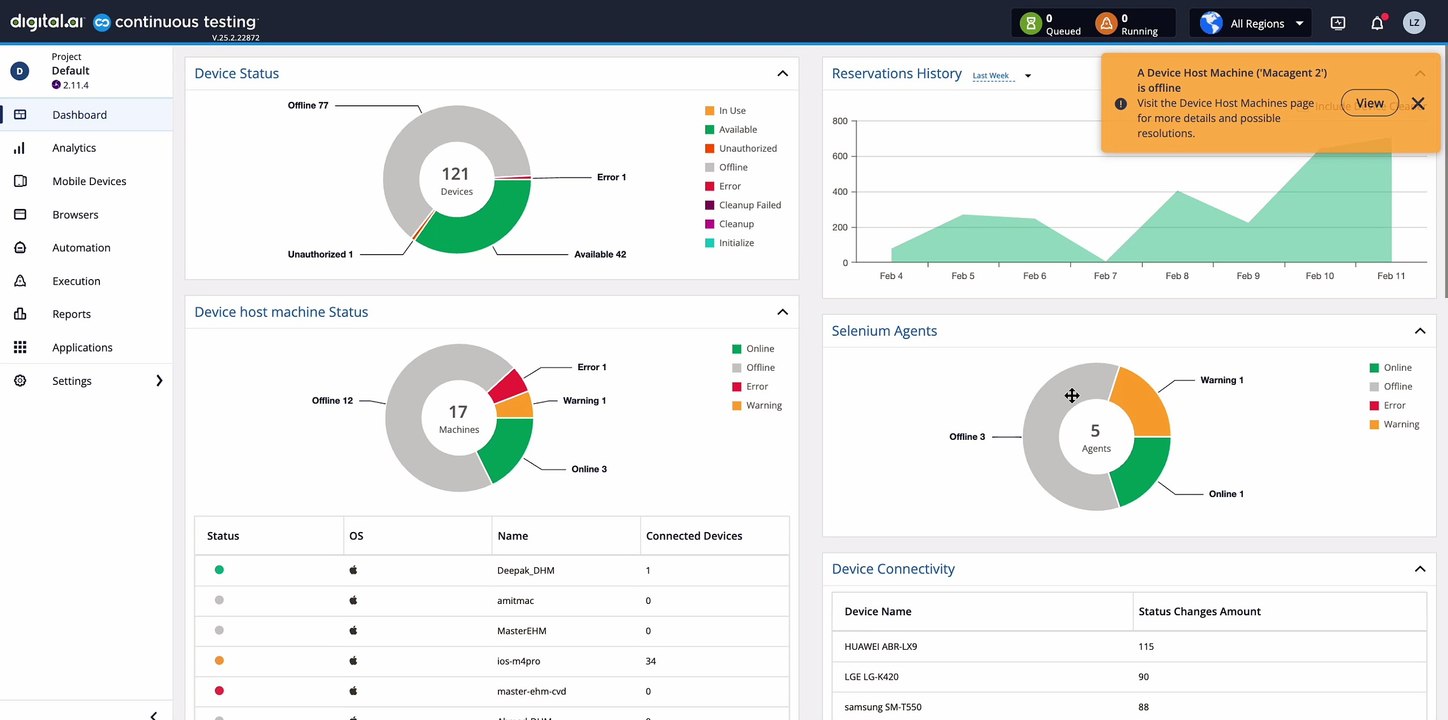Select the Deepak_DHM host row
Screen dimensions: 1448x720
pos(492,570)
